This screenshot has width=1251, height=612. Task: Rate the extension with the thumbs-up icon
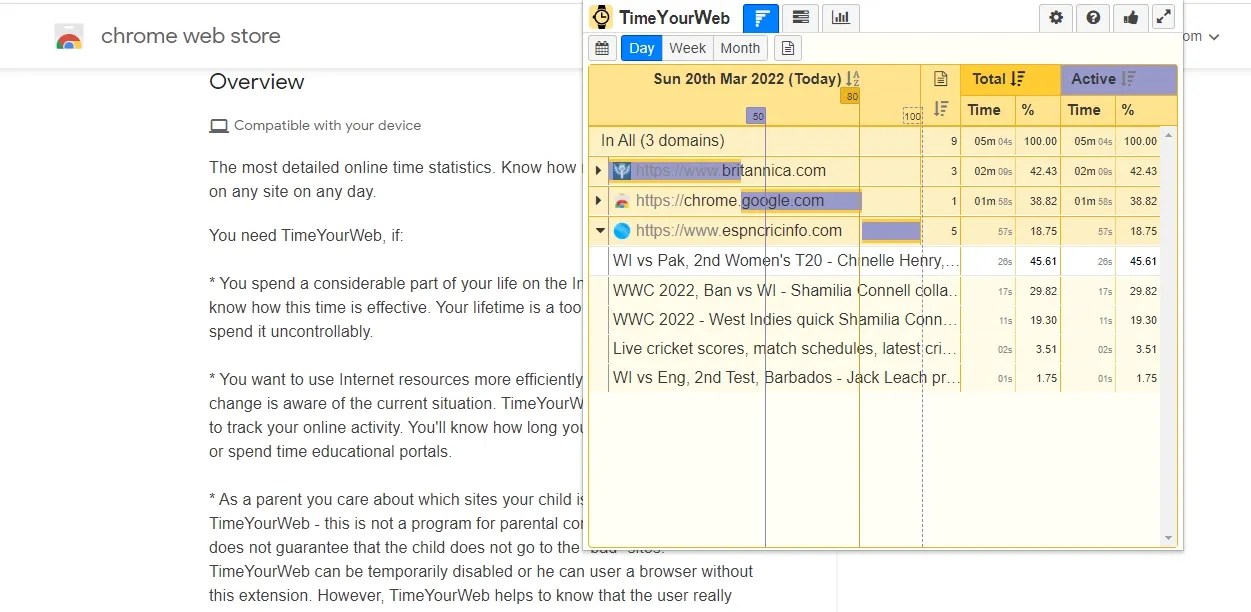1130,17
